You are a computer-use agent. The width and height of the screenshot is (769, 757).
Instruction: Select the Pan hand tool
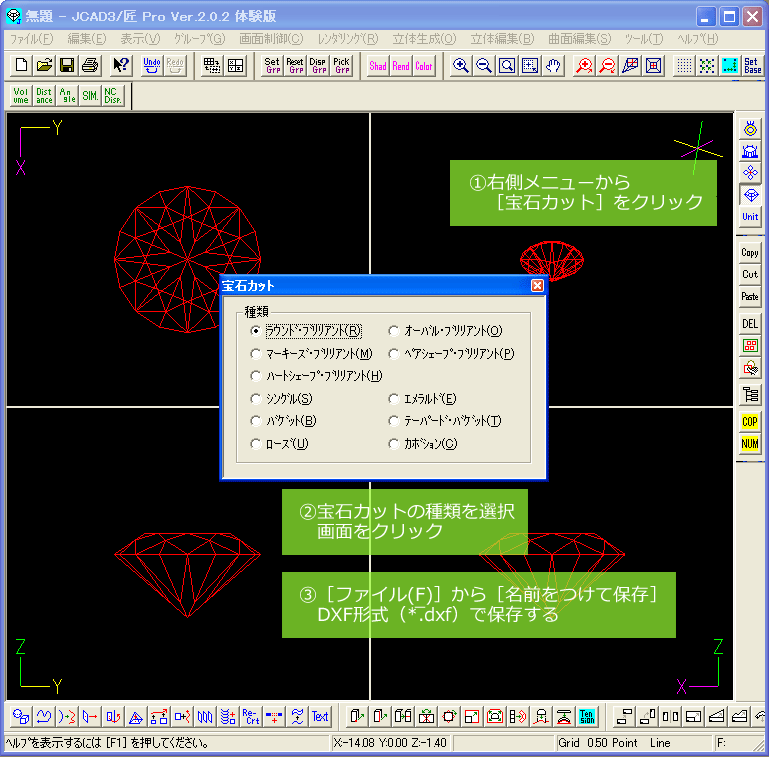tap(553, 66)
